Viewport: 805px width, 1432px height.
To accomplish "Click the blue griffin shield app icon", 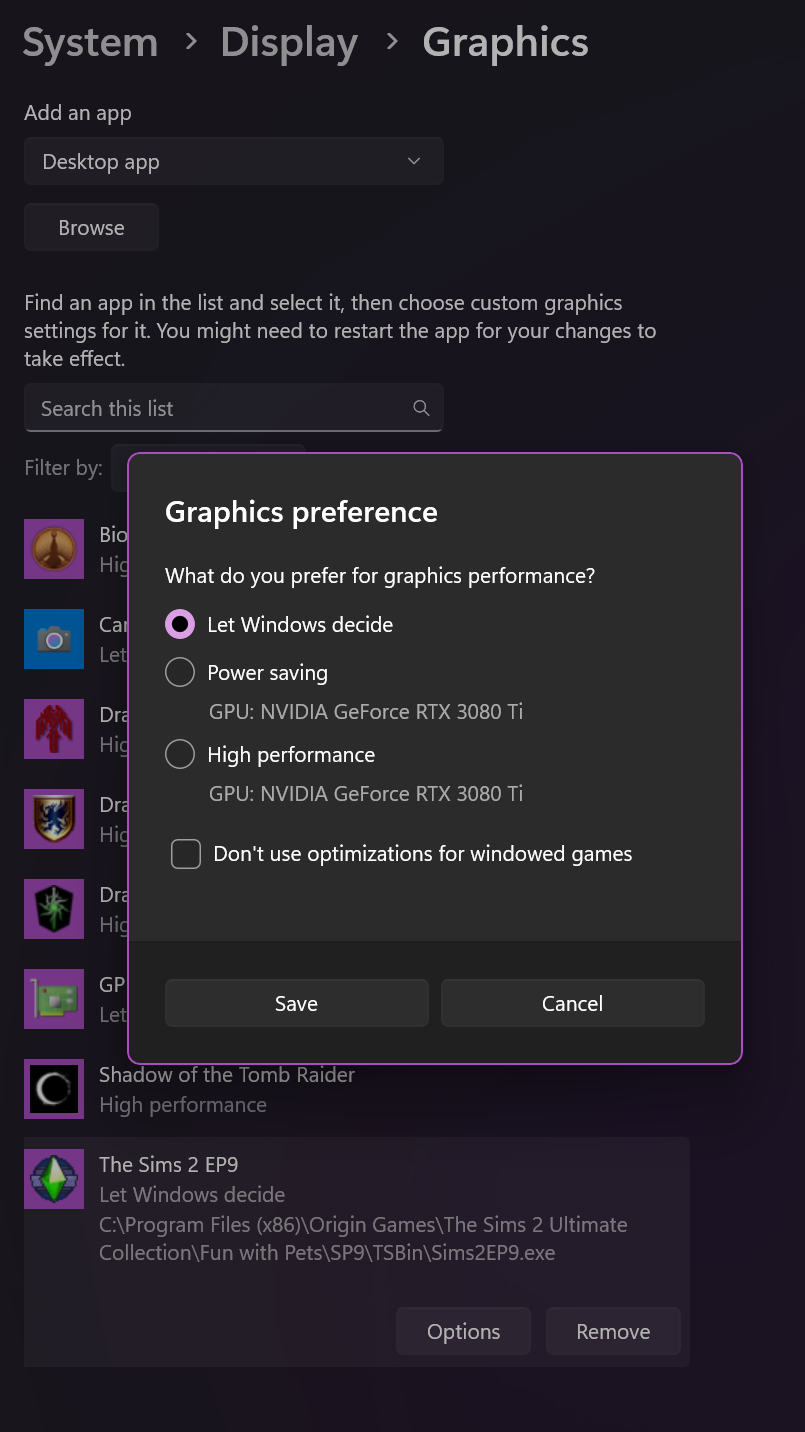I will [54, 819].
